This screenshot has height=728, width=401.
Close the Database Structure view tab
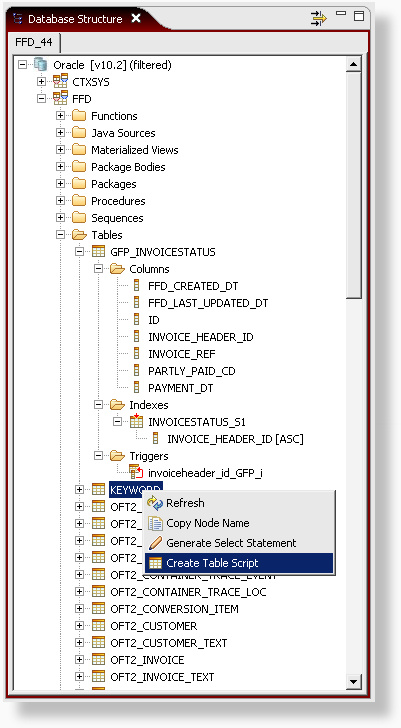(x=136, y=18)
